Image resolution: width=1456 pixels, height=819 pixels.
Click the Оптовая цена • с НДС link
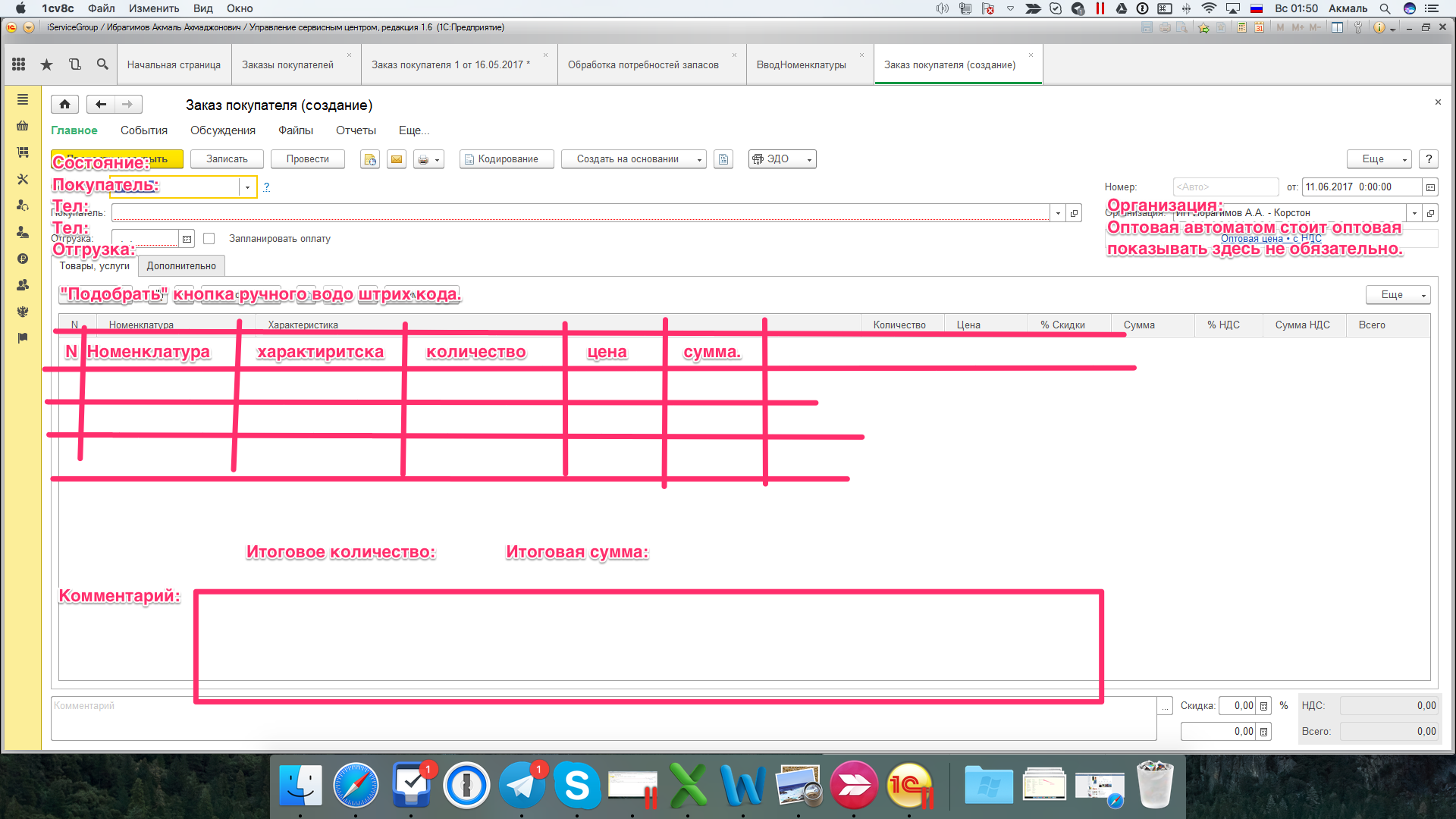(x=1271, y=239)
